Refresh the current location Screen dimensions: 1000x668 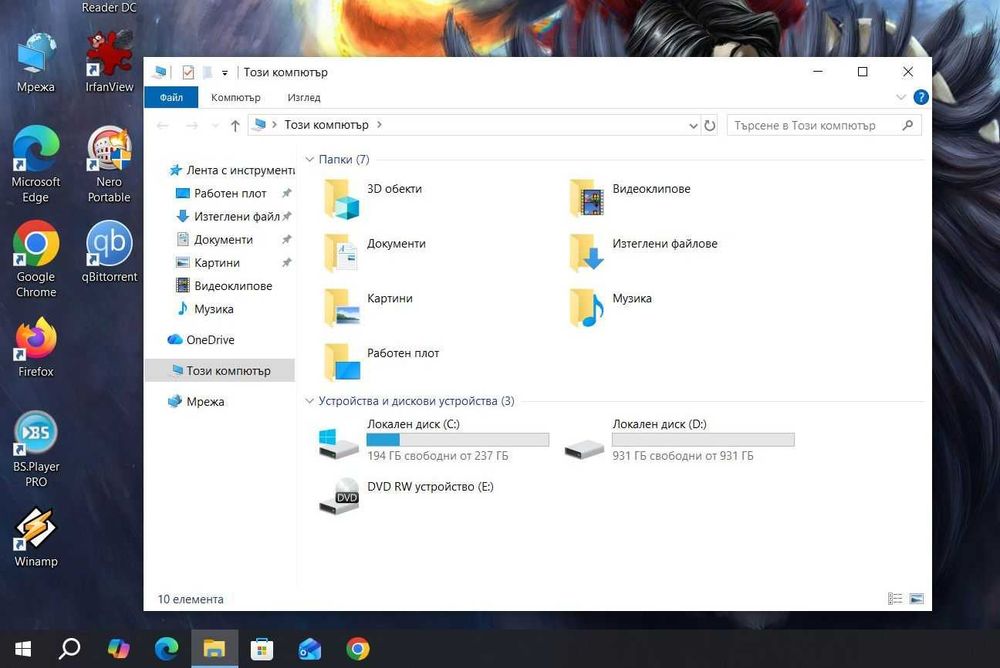click(x=710, y=126)
